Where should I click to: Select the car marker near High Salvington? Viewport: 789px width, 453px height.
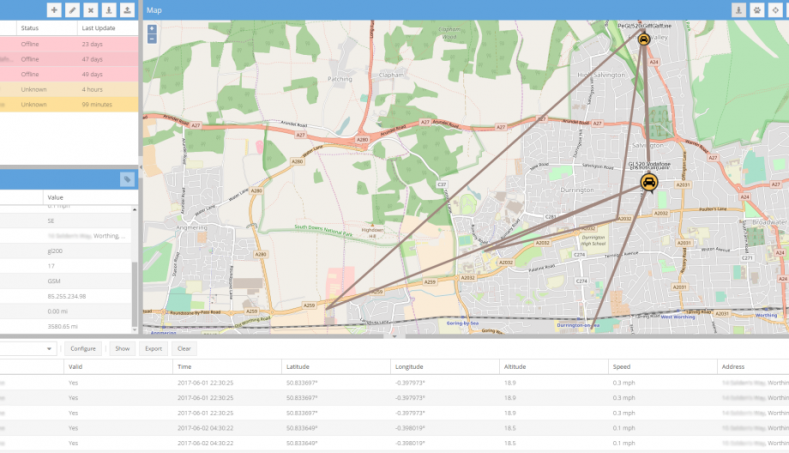tap(644, 39)
